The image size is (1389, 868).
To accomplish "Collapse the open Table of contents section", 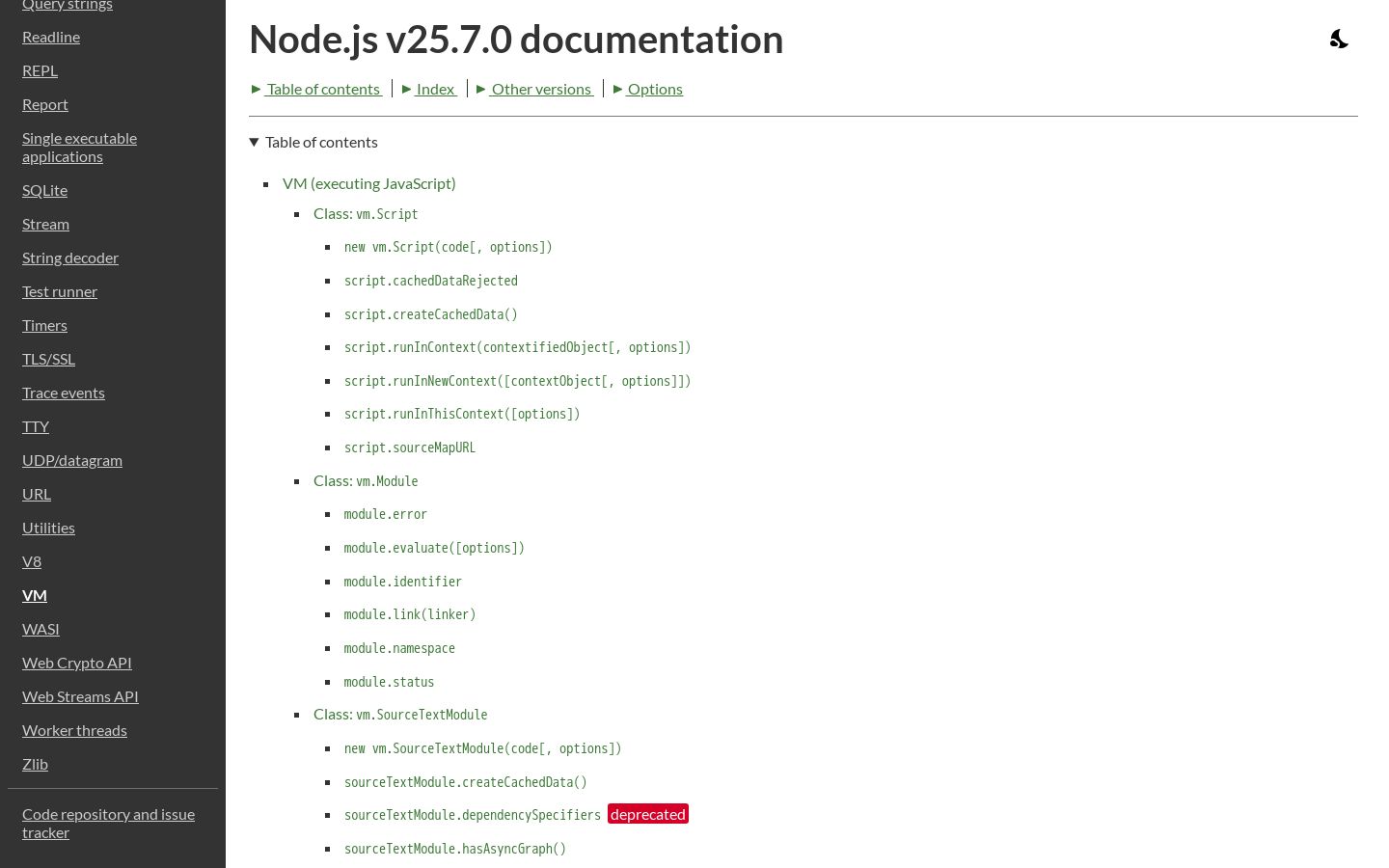I will tap(313, 142).
